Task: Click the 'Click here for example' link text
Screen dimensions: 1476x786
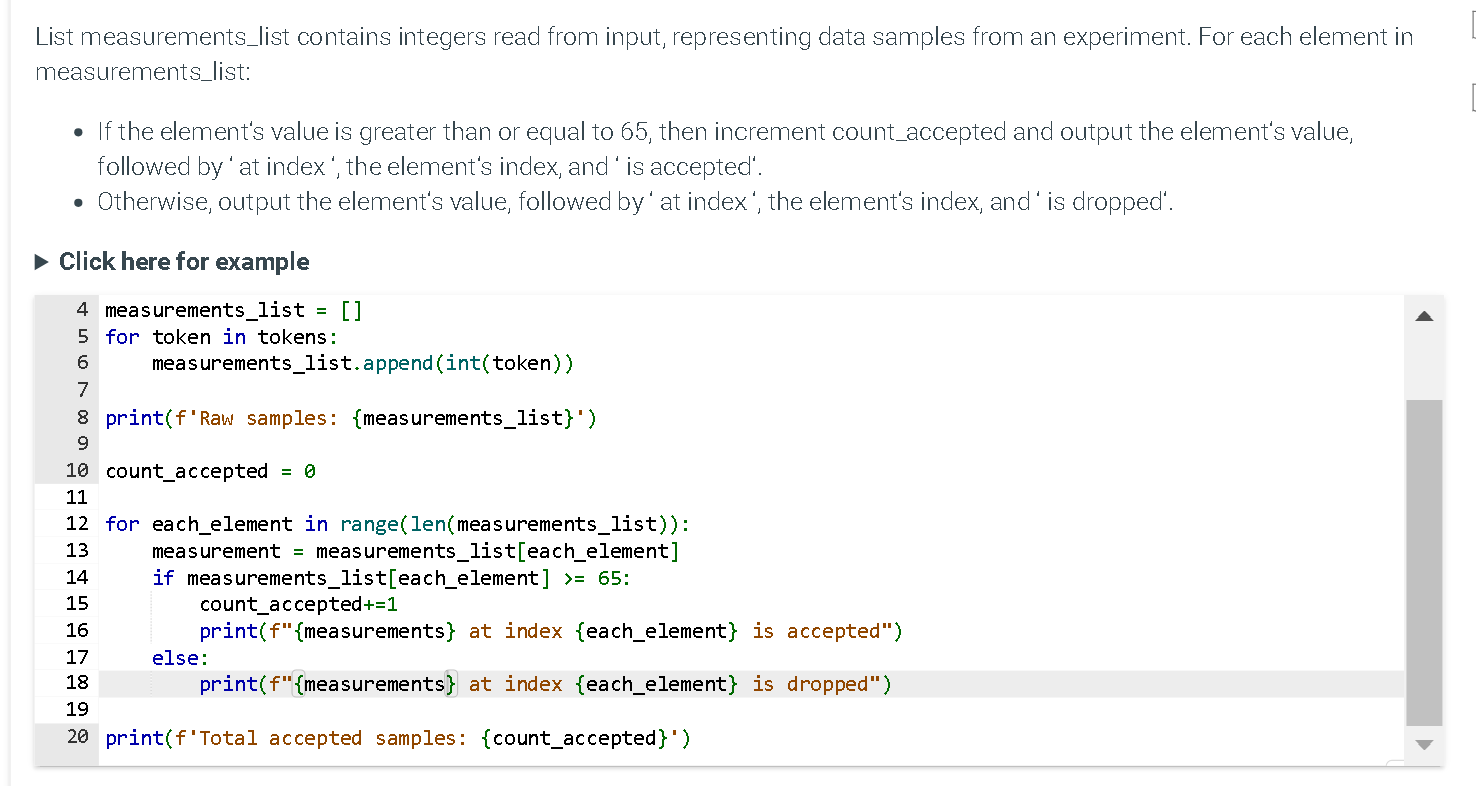Action: [x=183, y=261]
